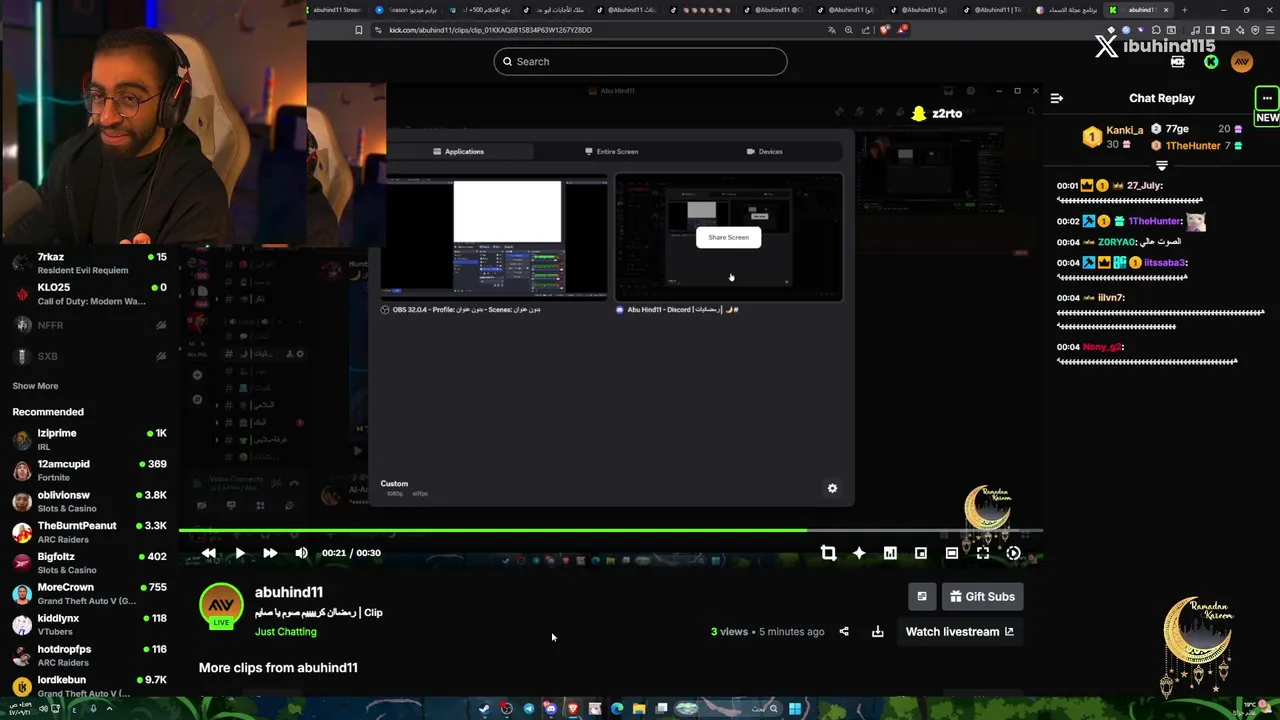Close the active Kick clip tab
Image resolution: width=1280 pixels, height=720 pixels.
click(1166, 10)
